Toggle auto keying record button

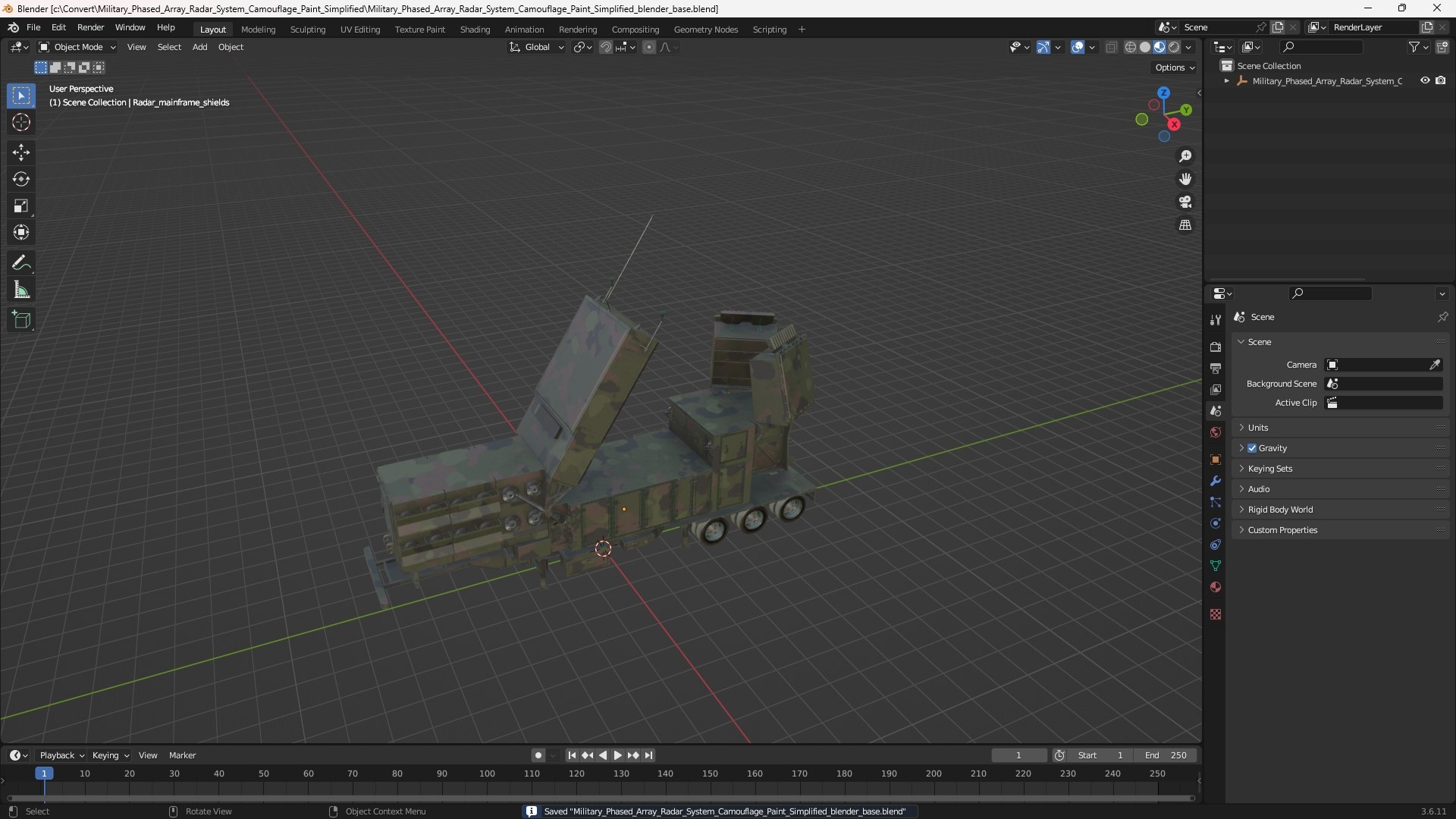(x=538, y=755)
